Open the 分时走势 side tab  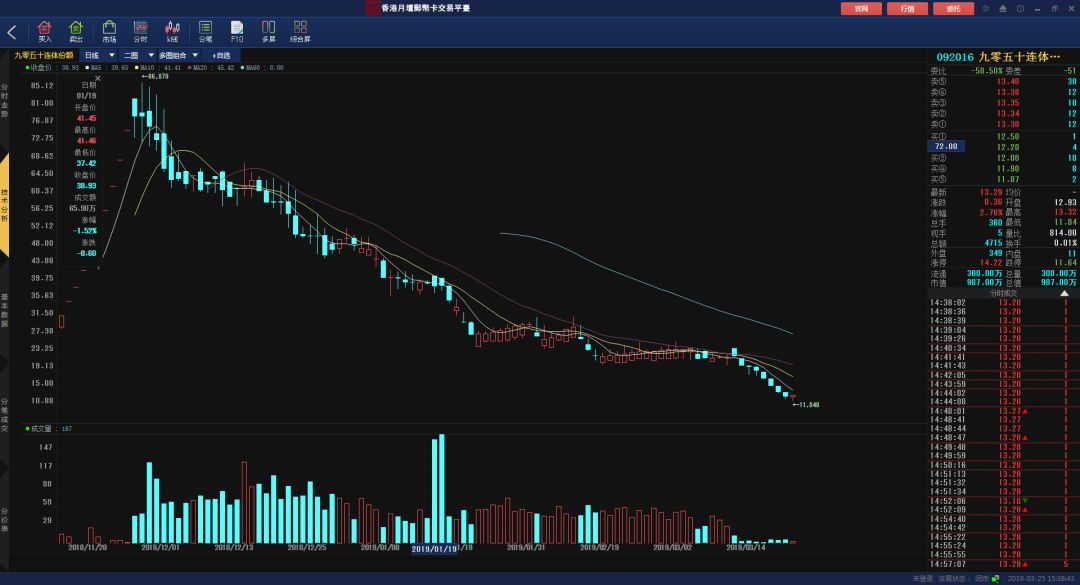(x=4, y=101)
